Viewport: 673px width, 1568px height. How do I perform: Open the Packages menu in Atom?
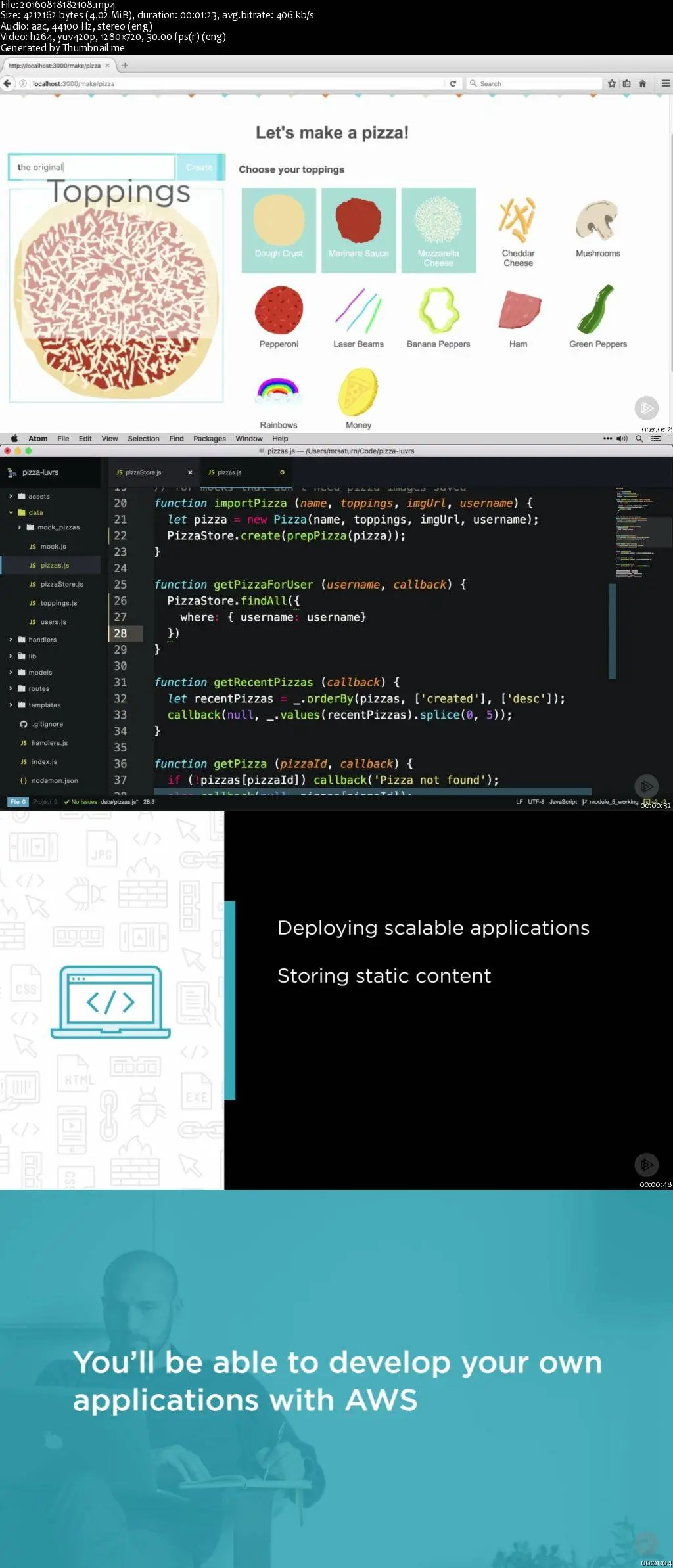tap(210, 439)
